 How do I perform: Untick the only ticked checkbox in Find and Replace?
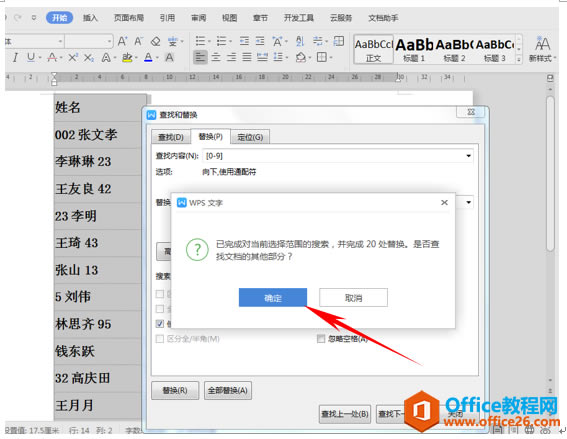point(159,324)
